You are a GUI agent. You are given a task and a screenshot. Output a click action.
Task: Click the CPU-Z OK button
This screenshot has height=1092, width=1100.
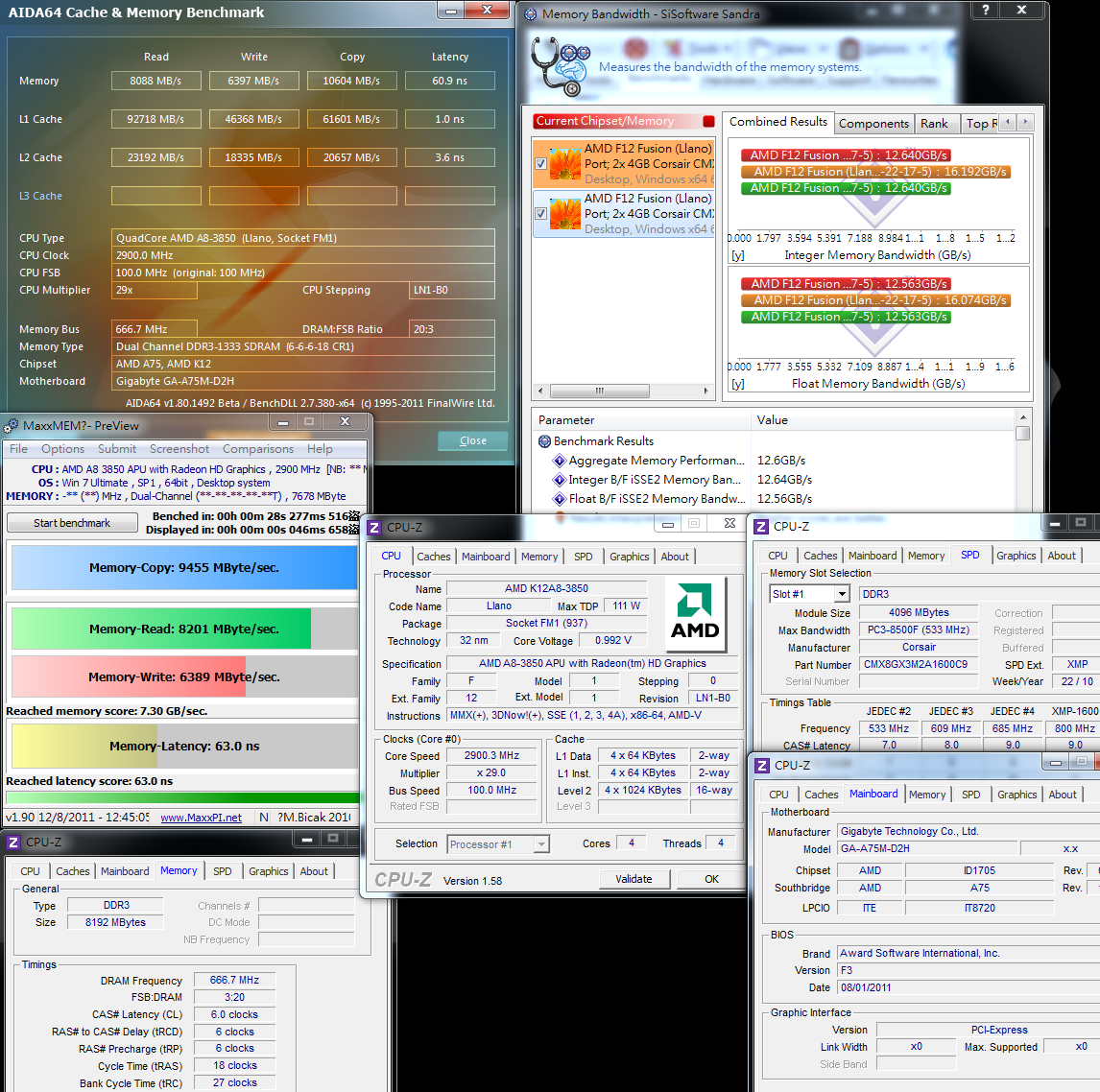pos(711,879)
